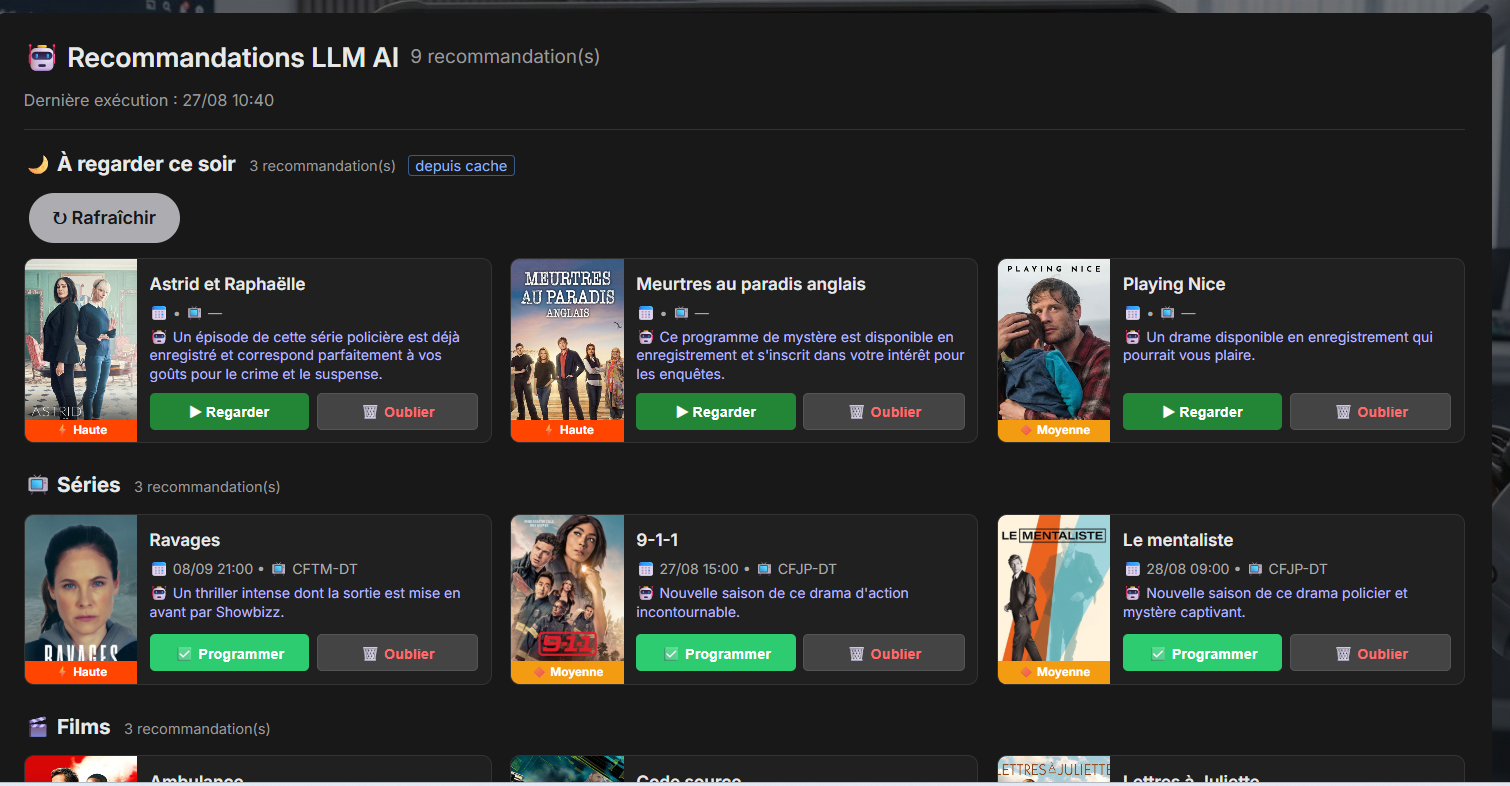Click the robot icon beside Recommandations LLM AI
The width and height of the screenshot is (1510, 786).
pyautogui.click(x=41, y=58)
